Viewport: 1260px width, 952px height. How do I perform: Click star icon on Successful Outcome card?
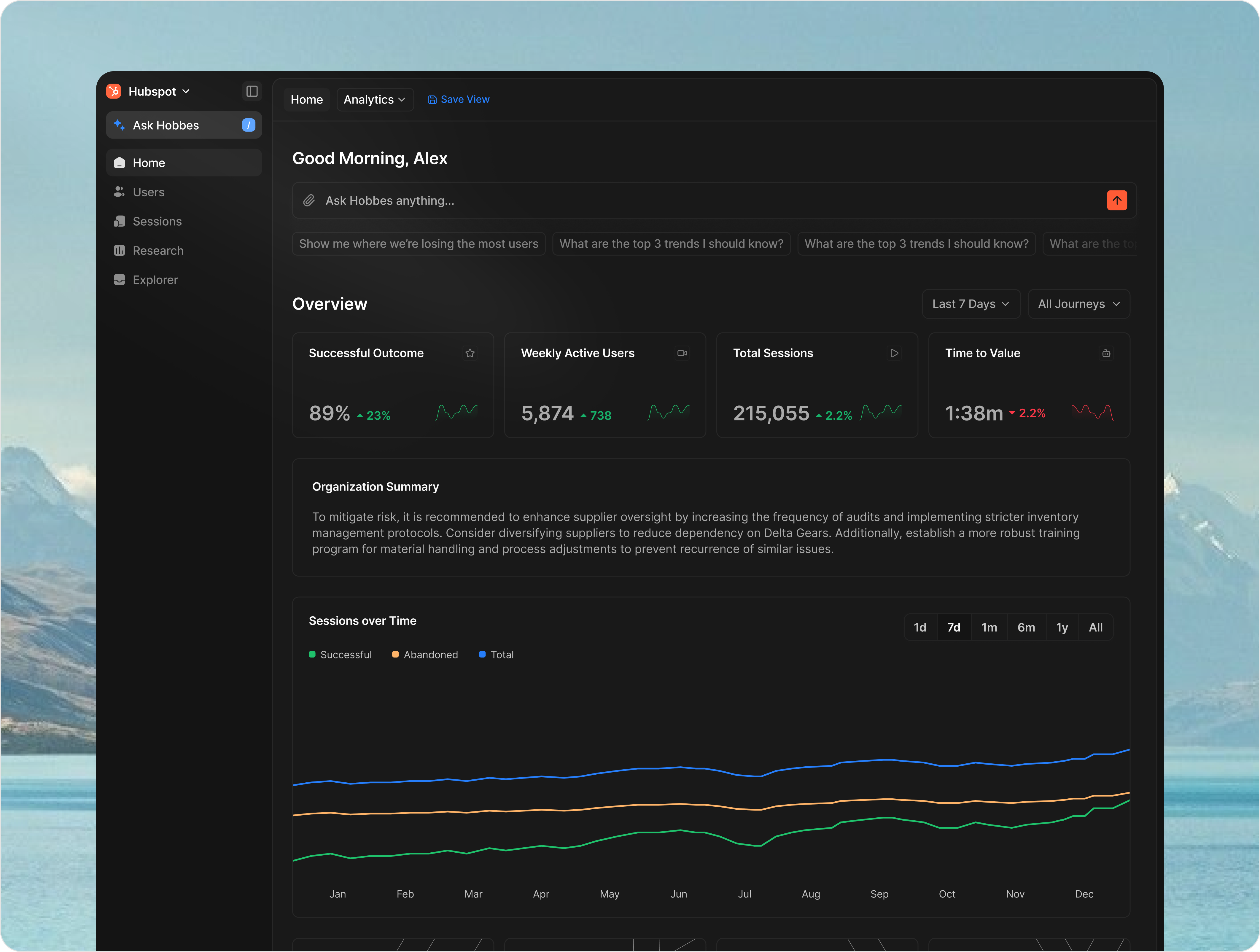click(470, 353)
